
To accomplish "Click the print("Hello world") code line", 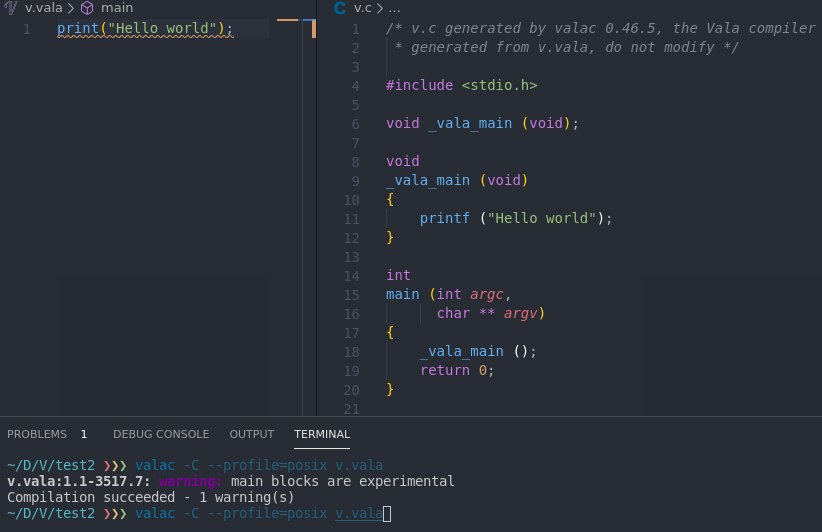I will point(145,28).
